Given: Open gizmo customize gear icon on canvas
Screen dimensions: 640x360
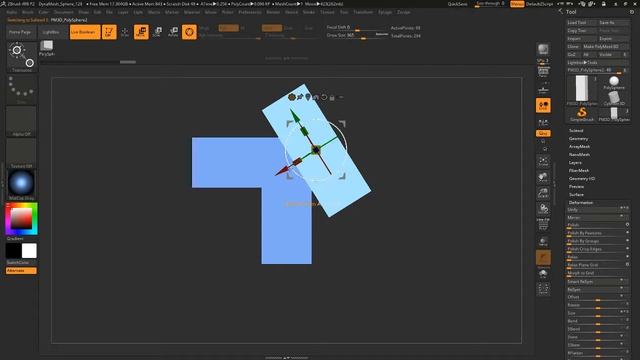Looking at the screenshot, I should pyautogui.click(x=291, y=97).
